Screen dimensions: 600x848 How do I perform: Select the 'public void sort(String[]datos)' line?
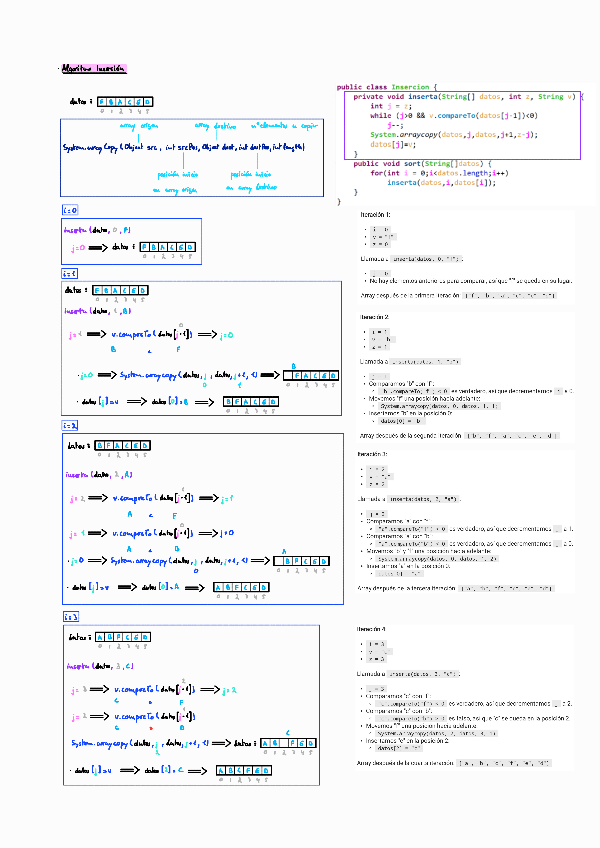[x=422, y=163]
